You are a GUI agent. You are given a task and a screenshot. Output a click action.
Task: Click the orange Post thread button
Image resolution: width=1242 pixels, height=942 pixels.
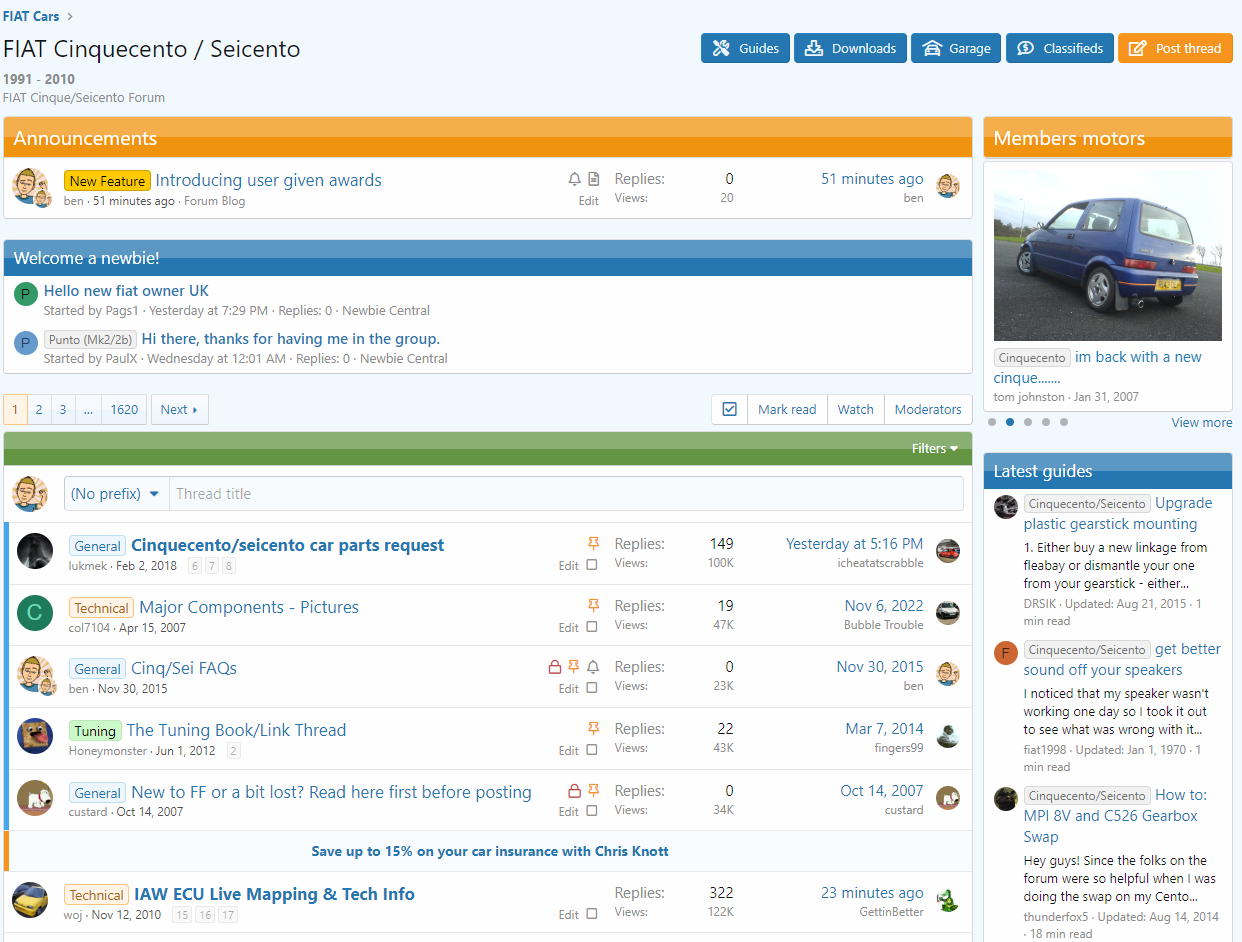1175,48
